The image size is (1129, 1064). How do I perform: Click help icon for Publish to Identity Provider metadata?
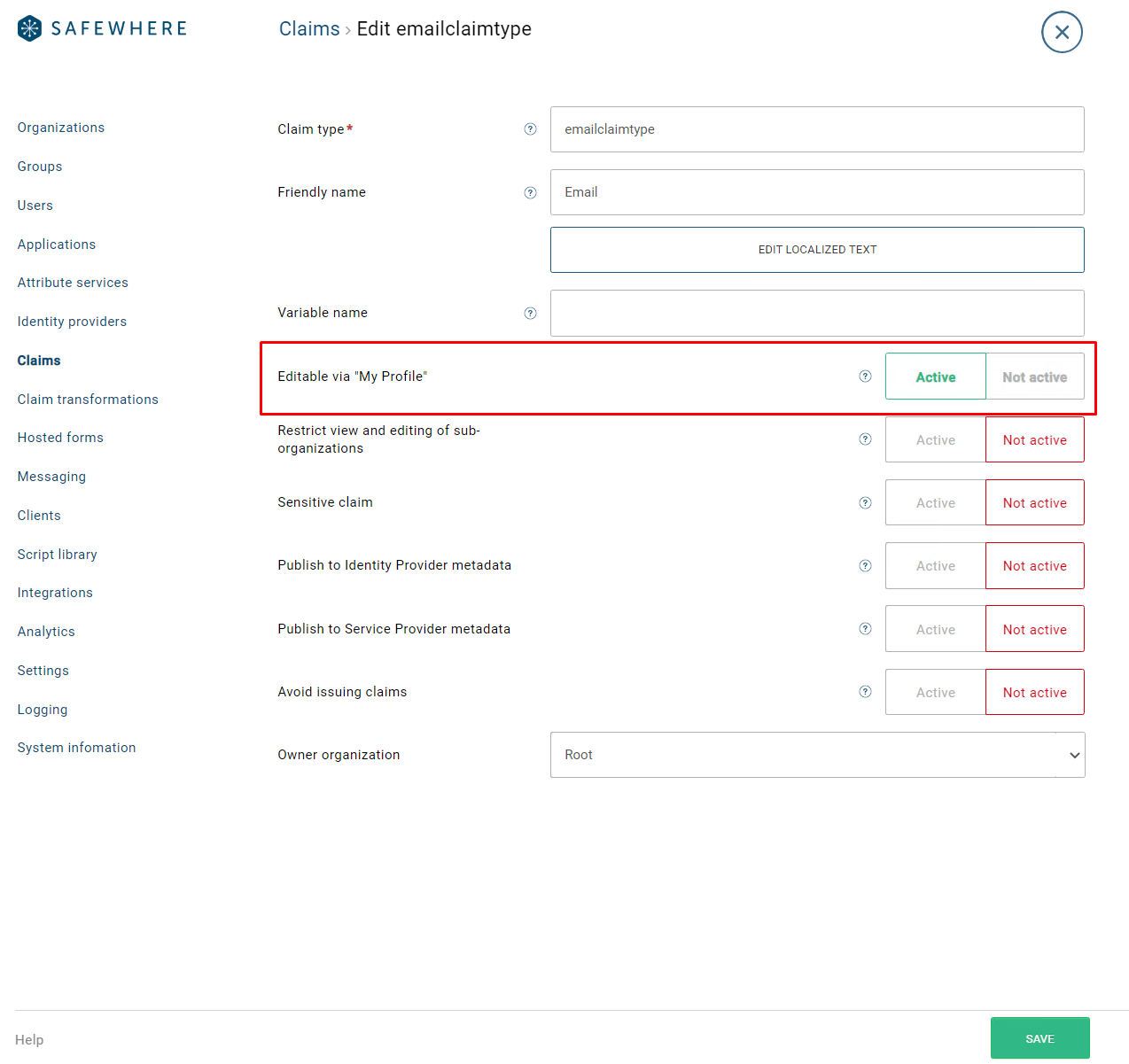tap(865, 566)
